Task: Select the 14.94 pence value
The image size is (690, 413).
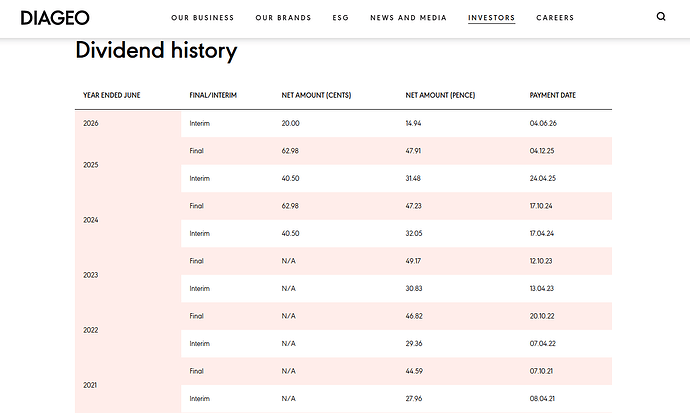Action: (413, 123)
